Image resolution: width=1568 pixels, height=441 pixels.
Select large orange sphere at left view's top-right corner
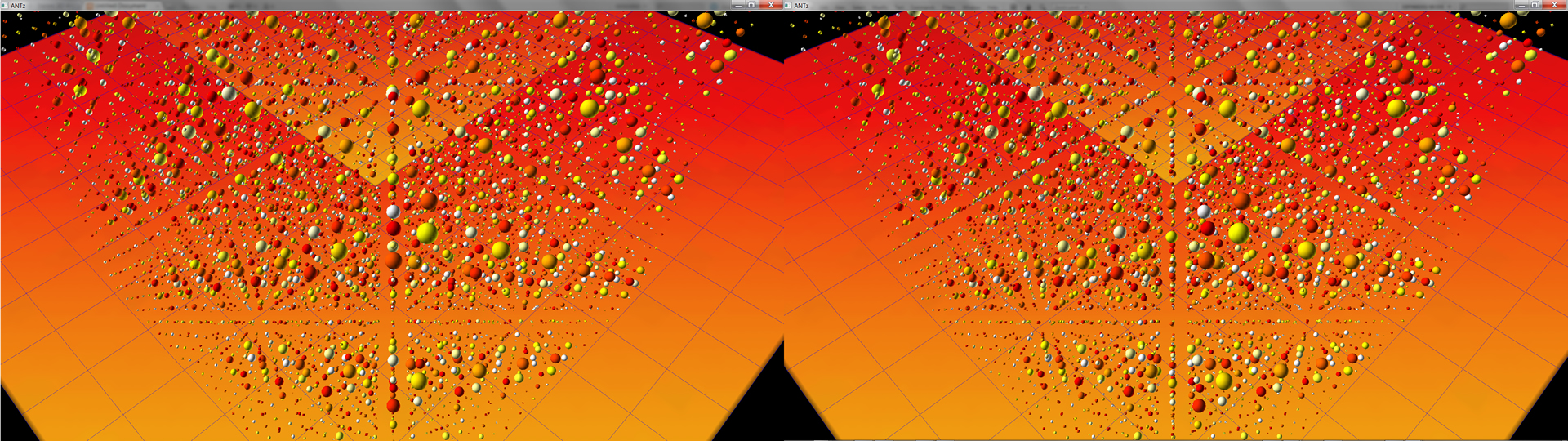704,20
